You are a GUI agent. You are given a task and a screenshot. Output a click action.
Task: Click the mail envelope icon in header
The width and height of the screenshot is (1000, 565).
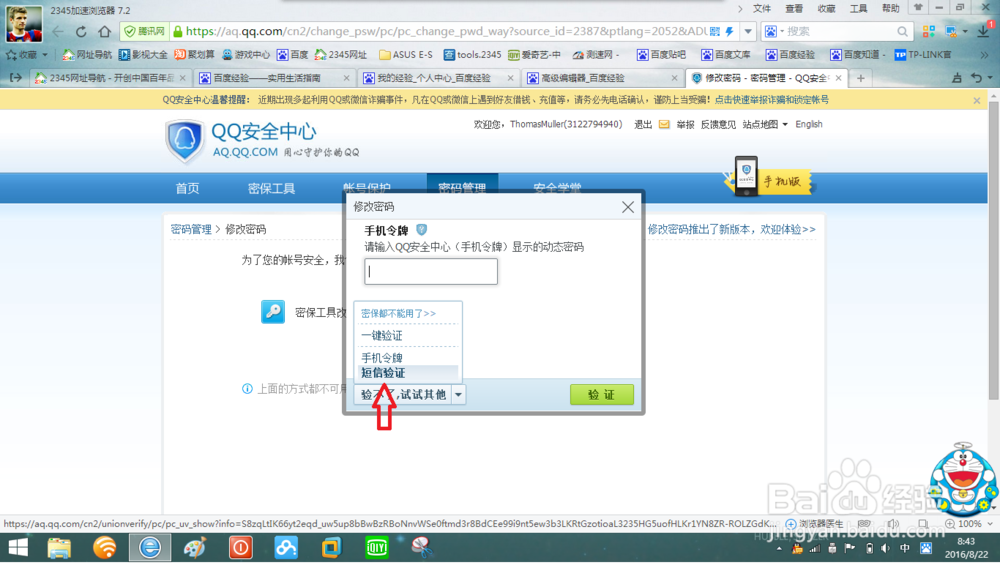(x=664, y=124)
